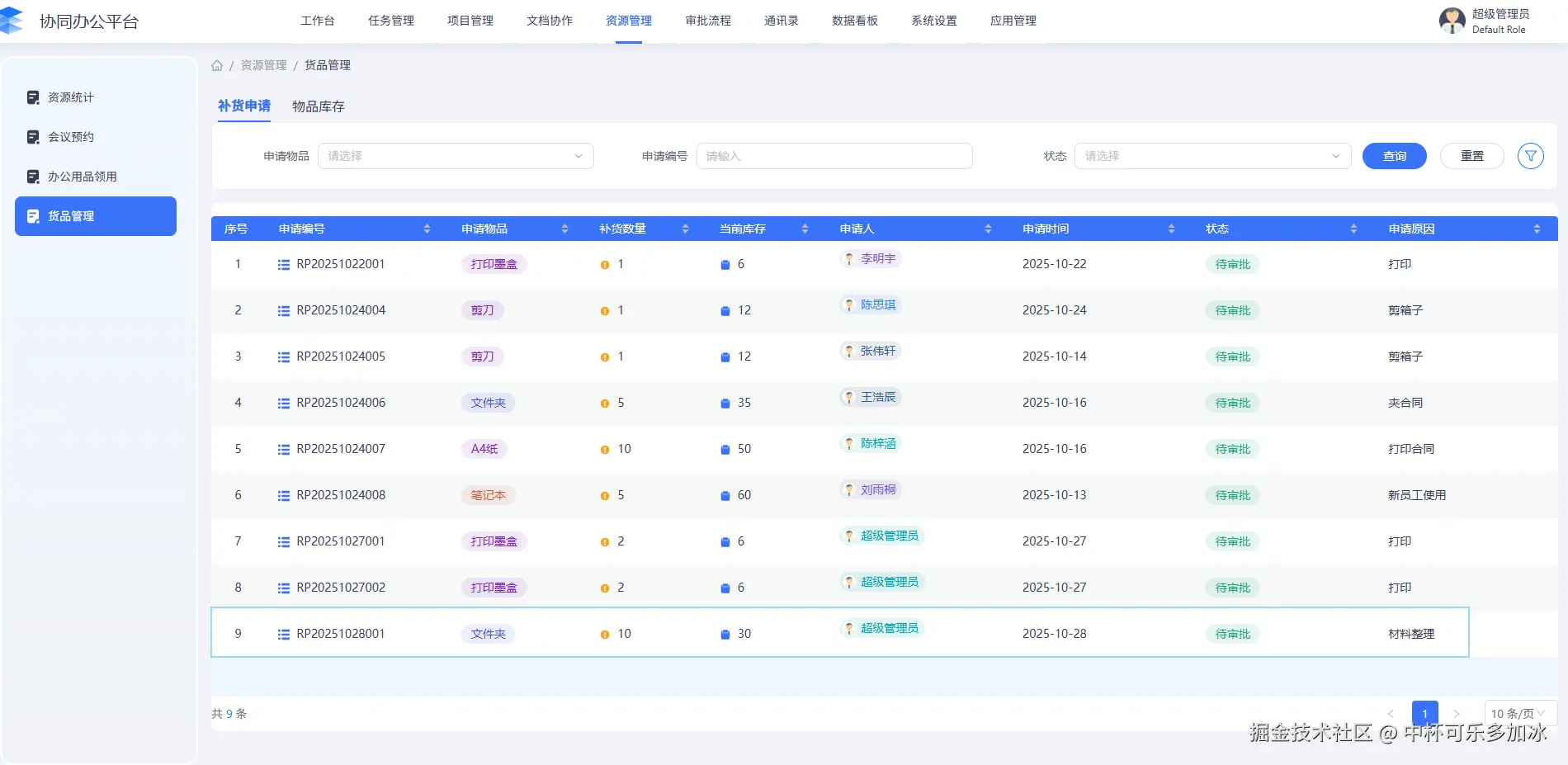Image resolution: width=1568 pixels, height=765 pixels.
Task: Open the 申请物品 dropdown
Action: [456, 156]
